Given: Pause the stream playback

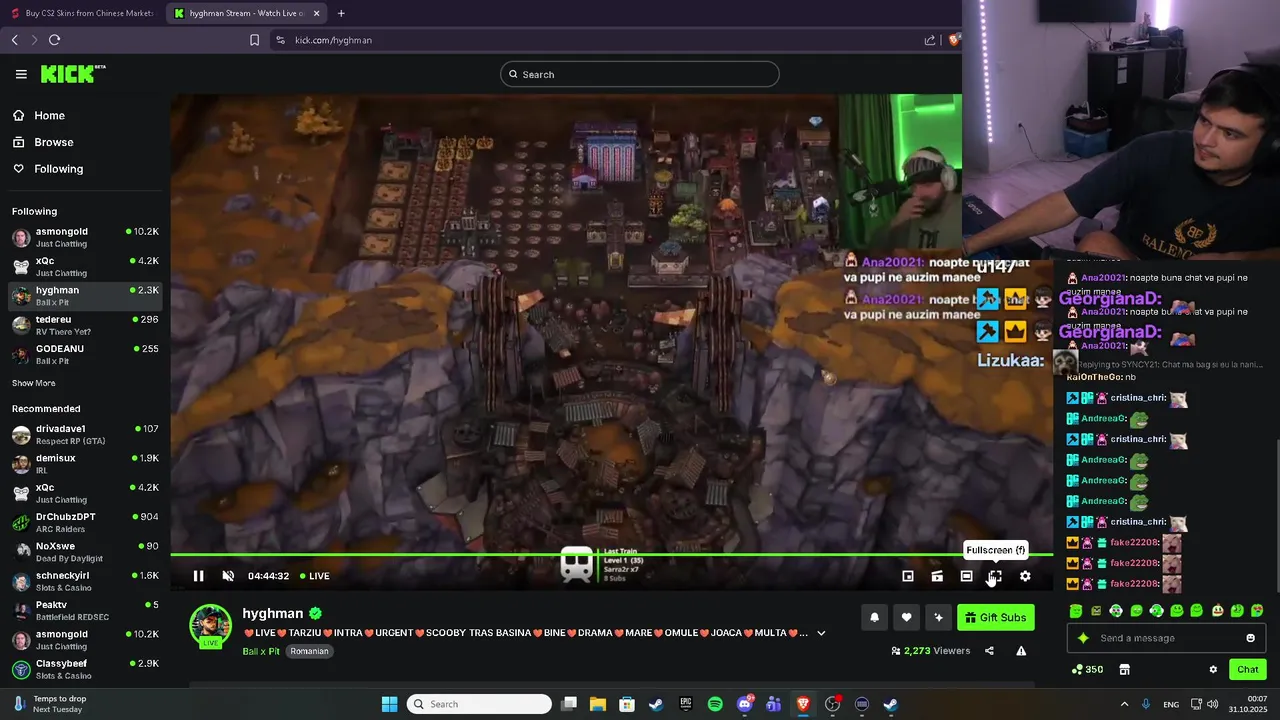Looking at the screenshot, I should (198, 576).
